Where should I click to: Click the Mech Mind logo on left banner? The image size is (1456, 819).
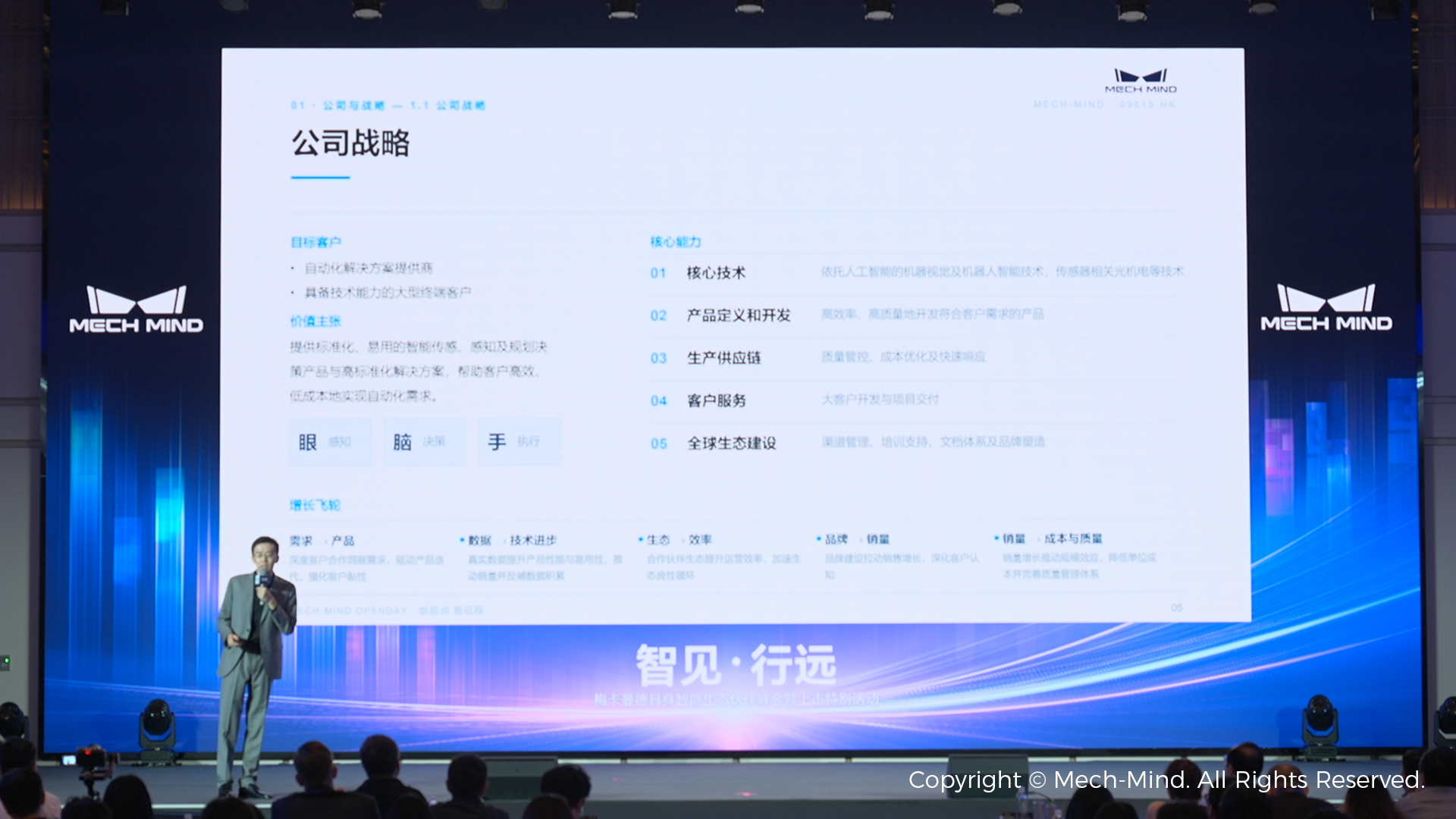tap(136, 309)
